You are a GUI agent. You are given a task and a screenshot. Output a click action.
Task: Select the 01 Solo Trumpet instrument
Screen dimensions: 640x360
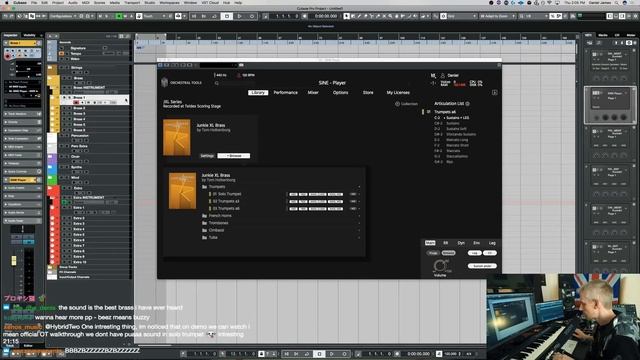point(227,194)
